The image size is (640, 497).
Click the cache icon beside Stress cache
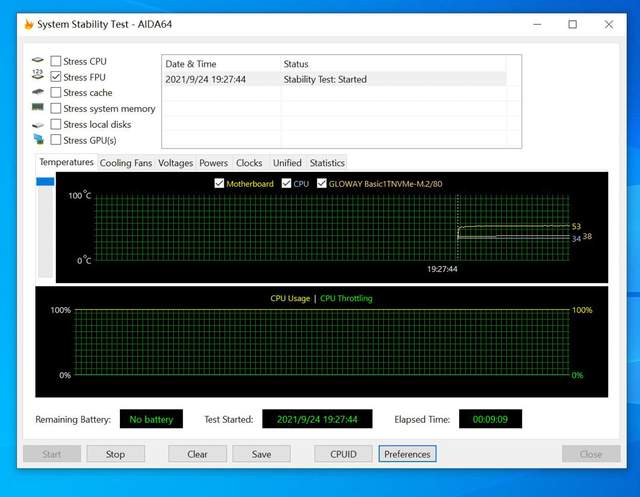38,92
